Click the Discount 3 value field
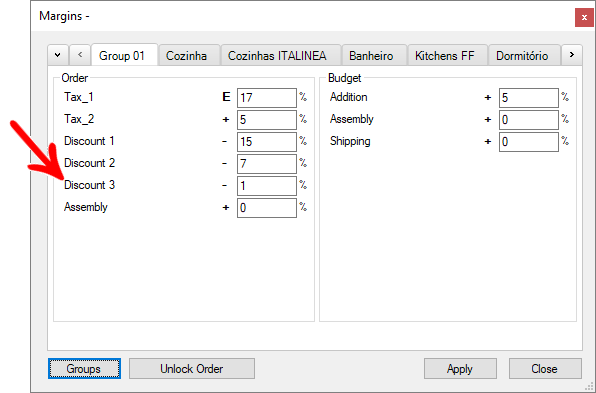 [266, 186]
